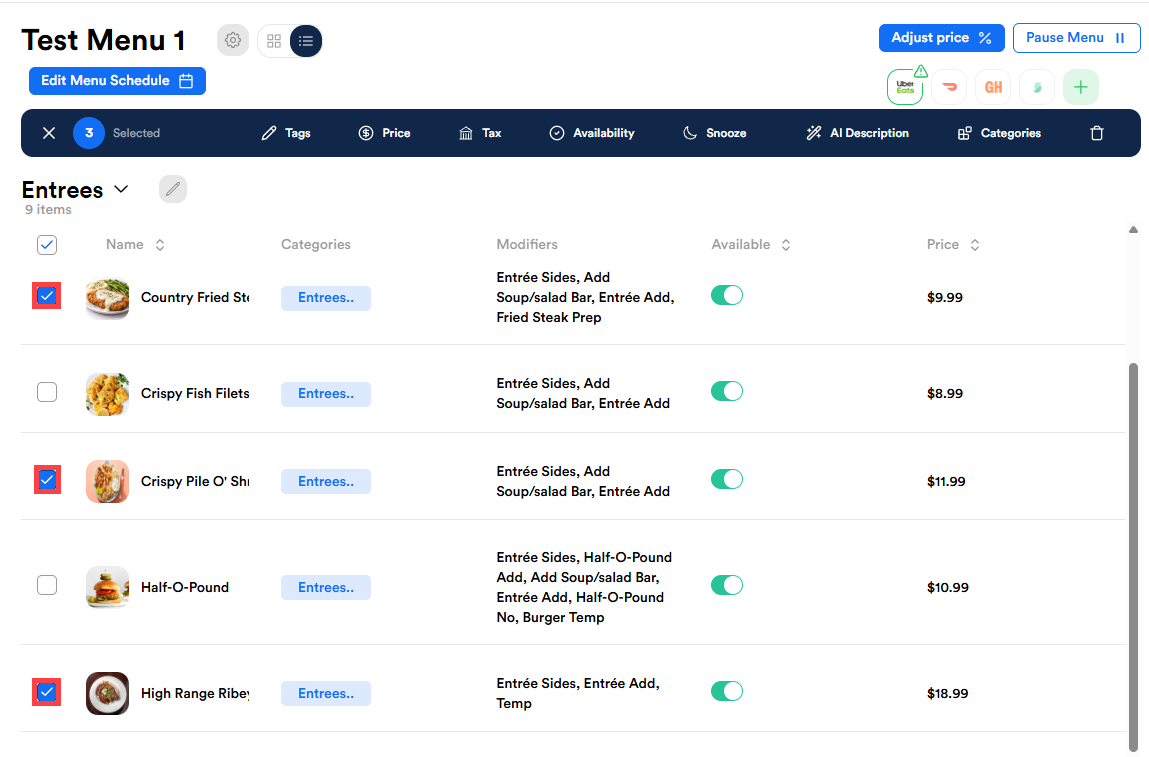Viewport: 1149px width, 757px height.
Task: Click the Country Fried Steak thumbnail image
Action: tap(107, 298)
